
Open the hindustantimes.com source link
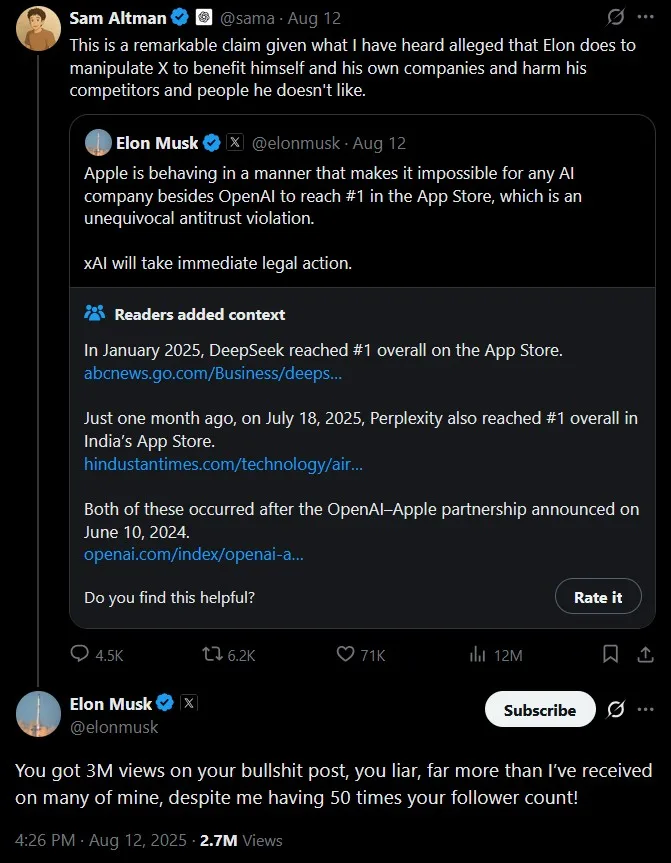[223, 464]
